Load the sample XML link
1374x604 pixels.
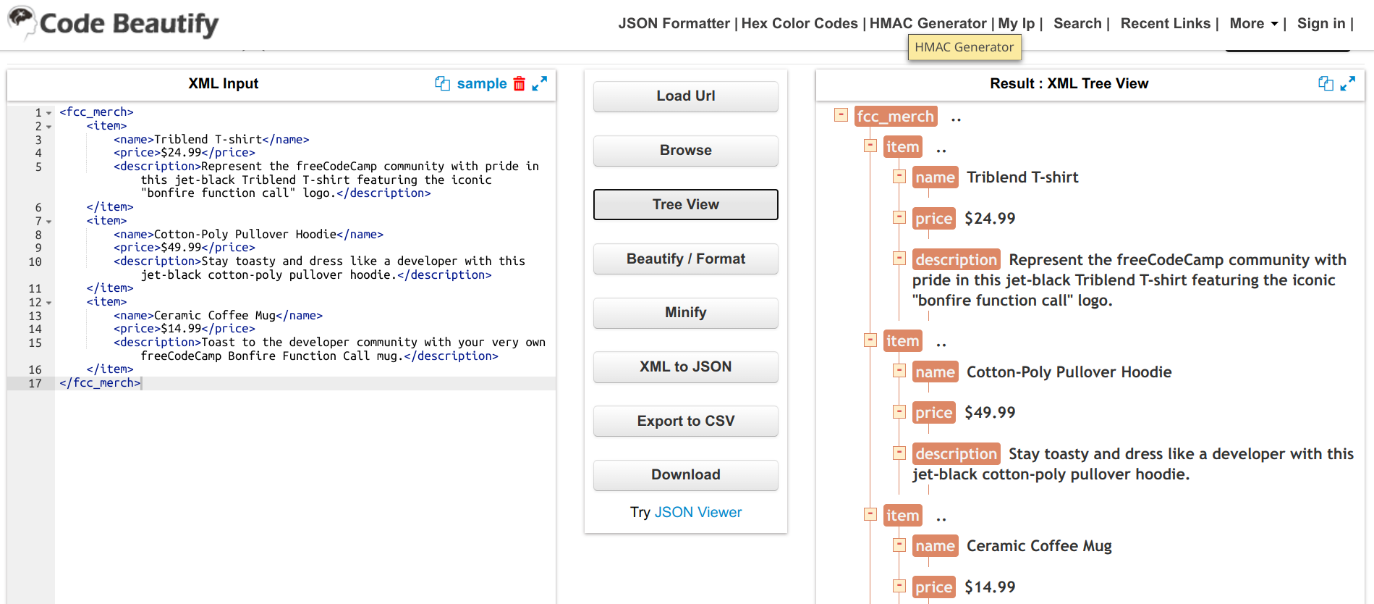(x=482, y=84)
